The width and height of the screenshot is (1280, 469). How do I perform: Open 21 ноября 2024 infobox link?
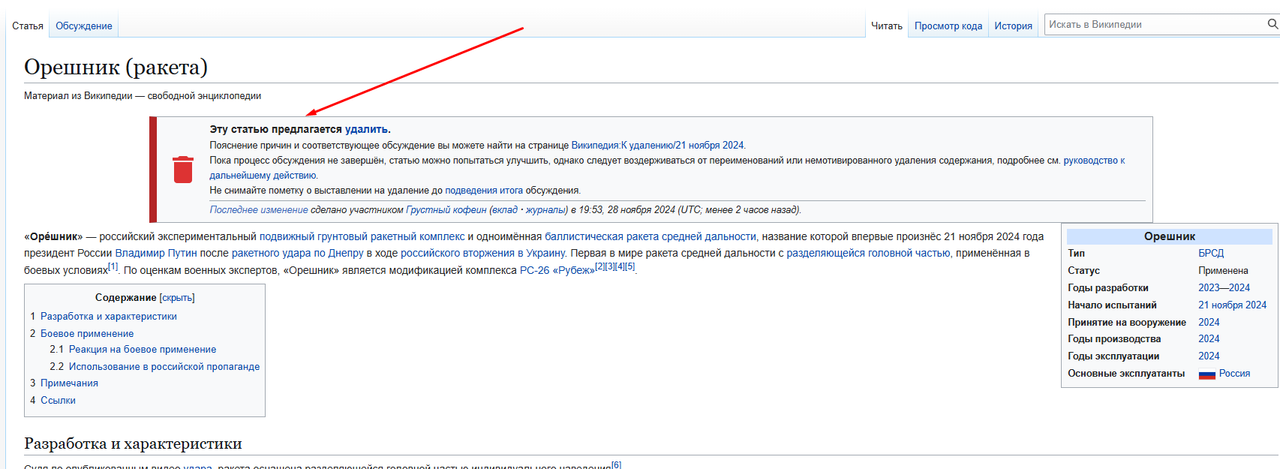(x=1232, y=305)
